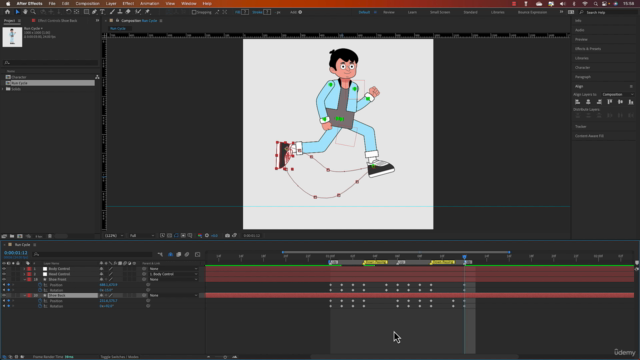Open the magnification ratio dropdown
The width and height of the screenshot is (640, 360).
[114, 236]
